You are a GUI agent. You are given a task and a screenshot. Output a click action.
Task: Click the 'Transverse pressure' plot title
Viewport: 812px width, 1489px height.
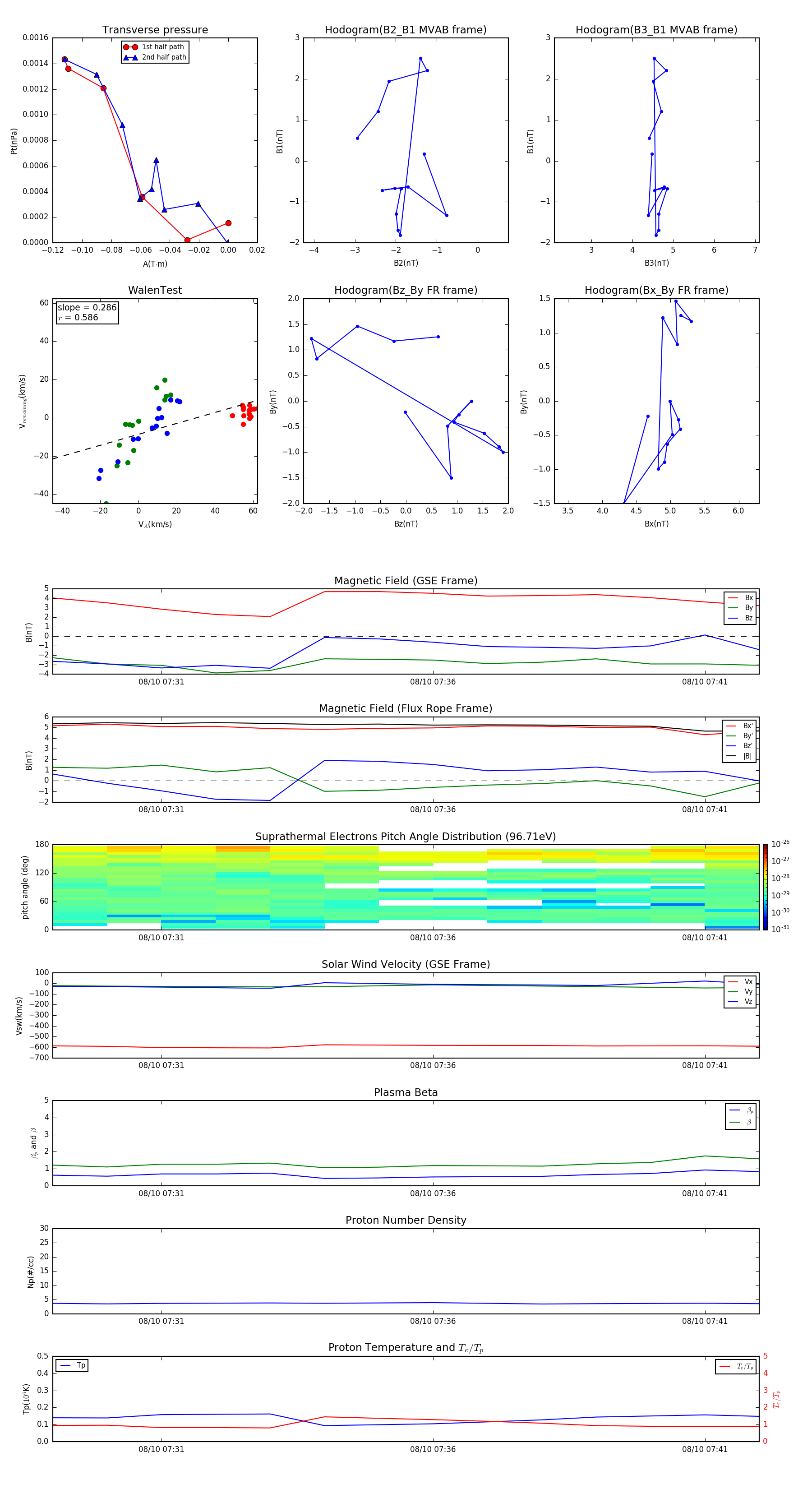tap(155, 30)
